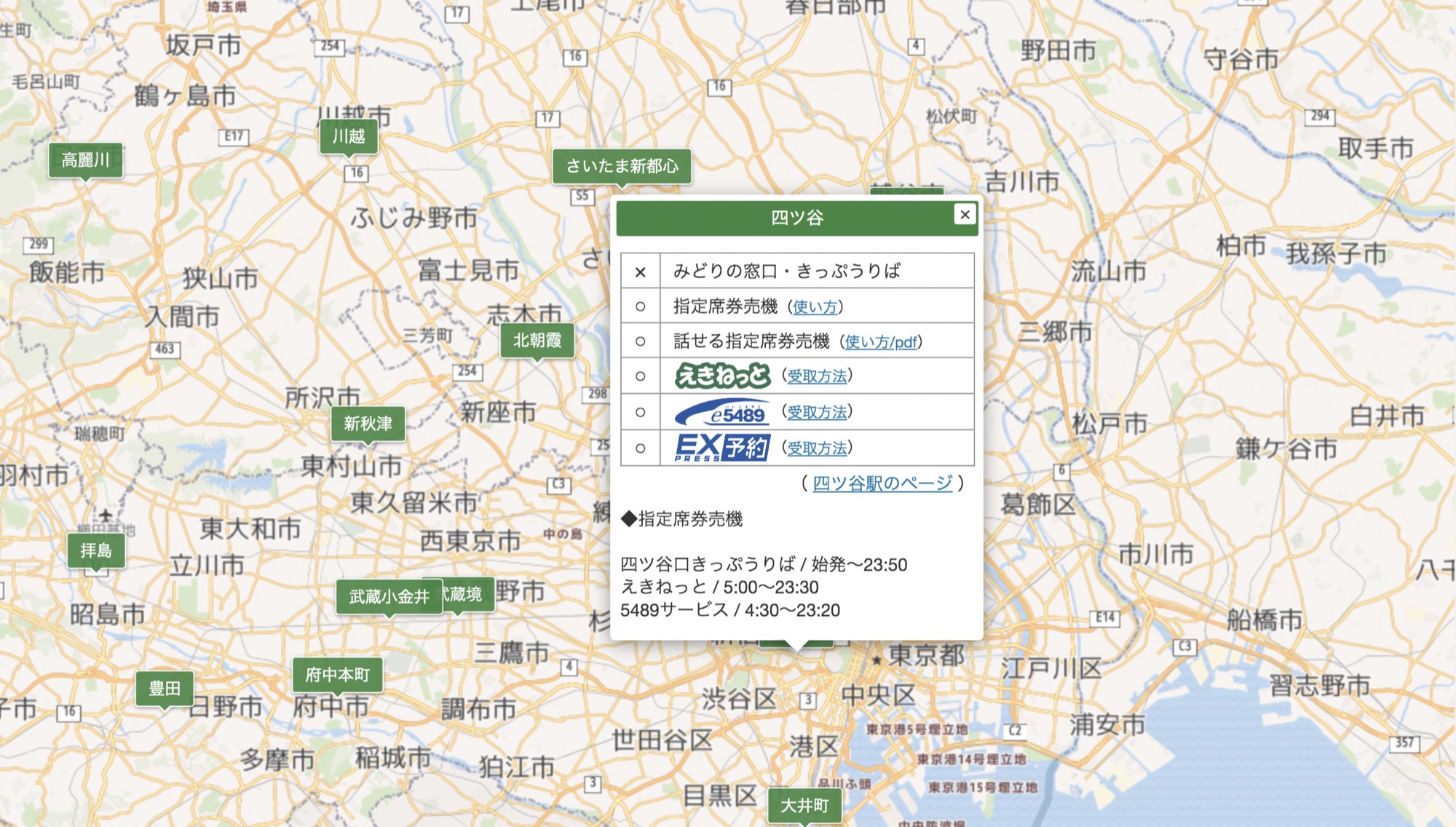Click the ◆指定席券売機 heading
The height and width of the screenshot is (827, 1456).
tap(681, 519)
